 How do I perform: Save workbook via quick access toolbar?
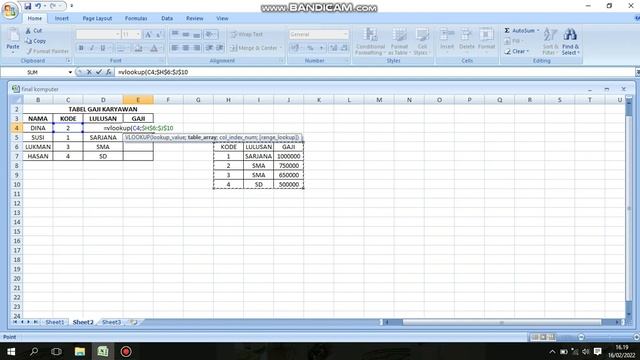tap(28, 6)
